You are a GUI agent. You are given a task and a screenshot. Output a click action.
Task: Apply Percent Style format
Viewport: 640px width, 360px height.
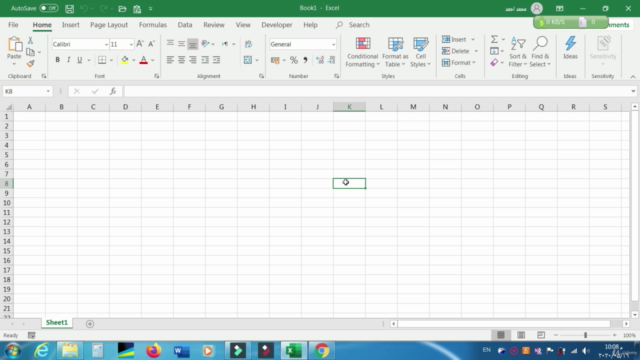[293, 60]
